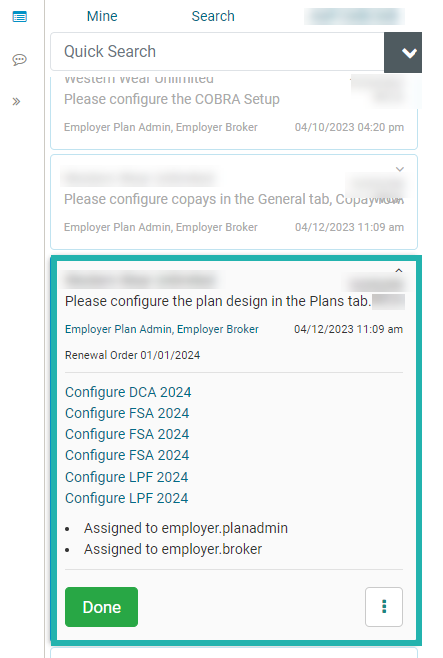Open the first Configure FSA 2024 link
The image size is (443, 658).
coord(127,413)
